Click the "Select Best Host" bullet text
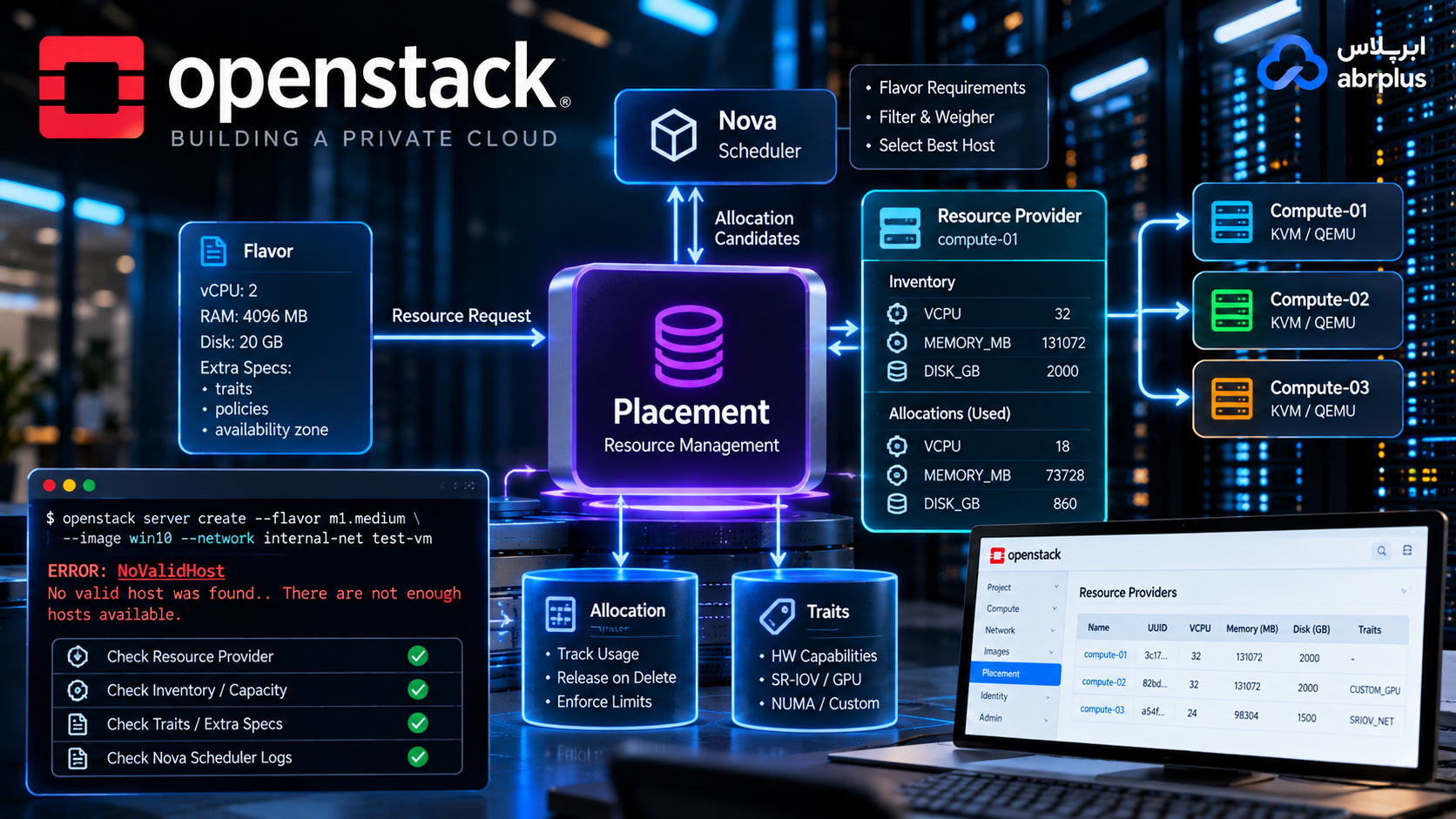Viewport: 1456px width, 819px height. pos(936,145)
